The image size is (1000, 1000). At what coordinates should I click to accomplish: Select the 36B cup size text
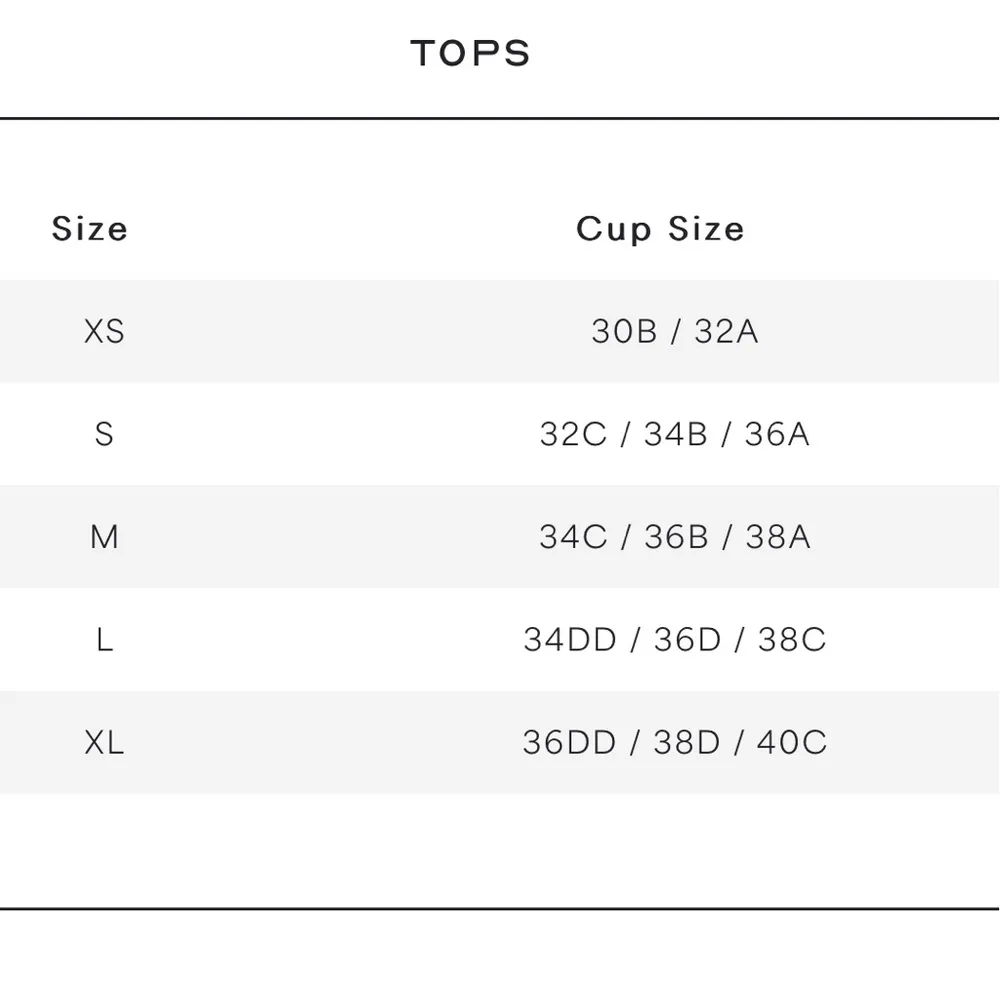(x=676, y=537)
